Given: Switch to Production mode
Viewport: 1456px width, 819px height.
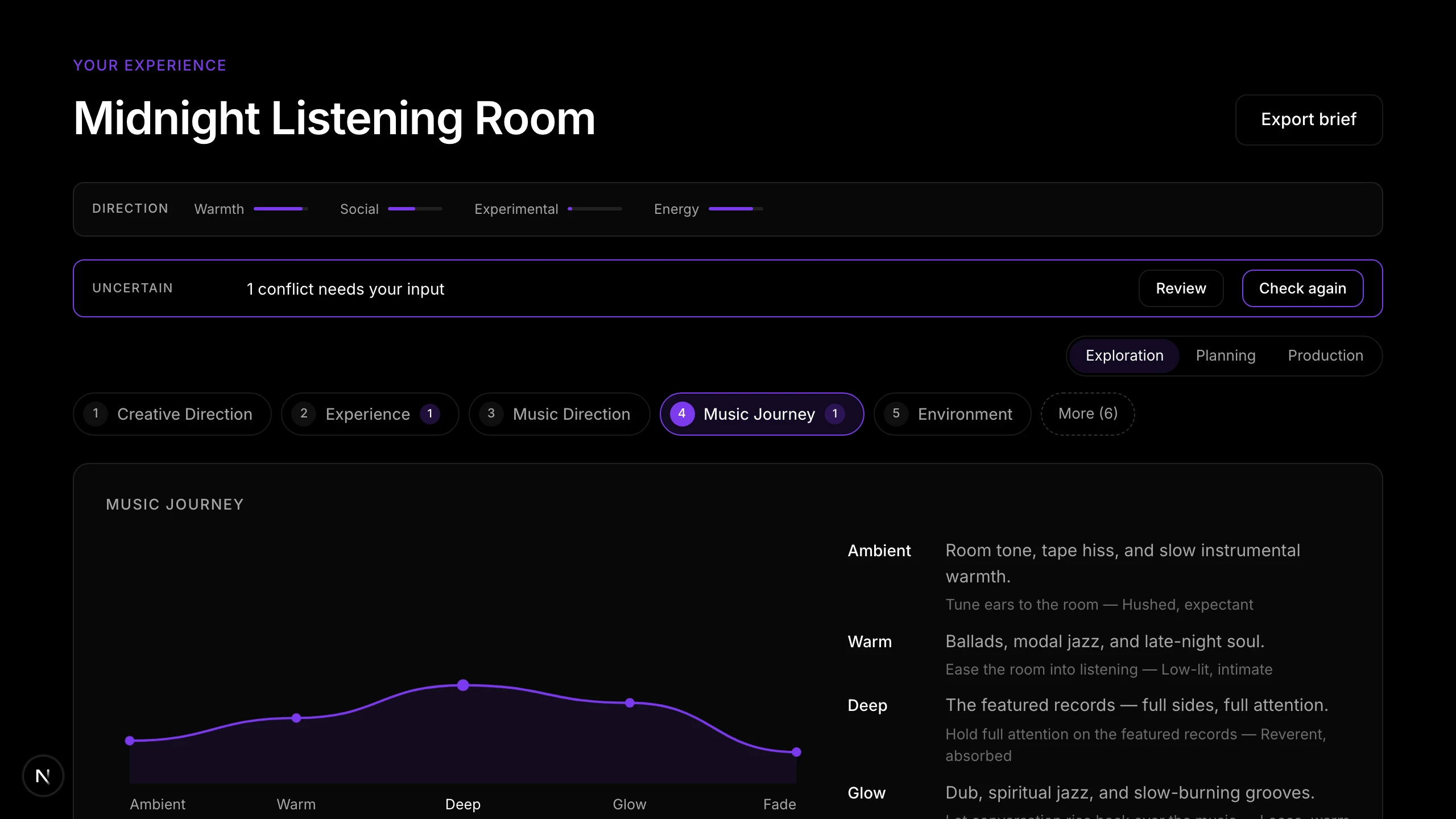Looking at the screenshot, I should pyautogui.click(x=1325, y=356).
